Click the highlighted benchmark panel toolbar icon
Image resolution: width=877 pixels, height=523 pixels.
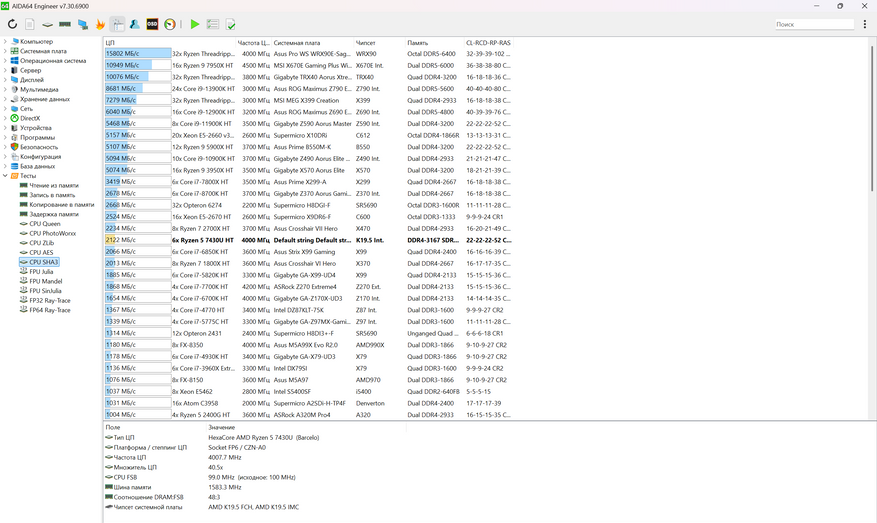[x=117, y=24]
